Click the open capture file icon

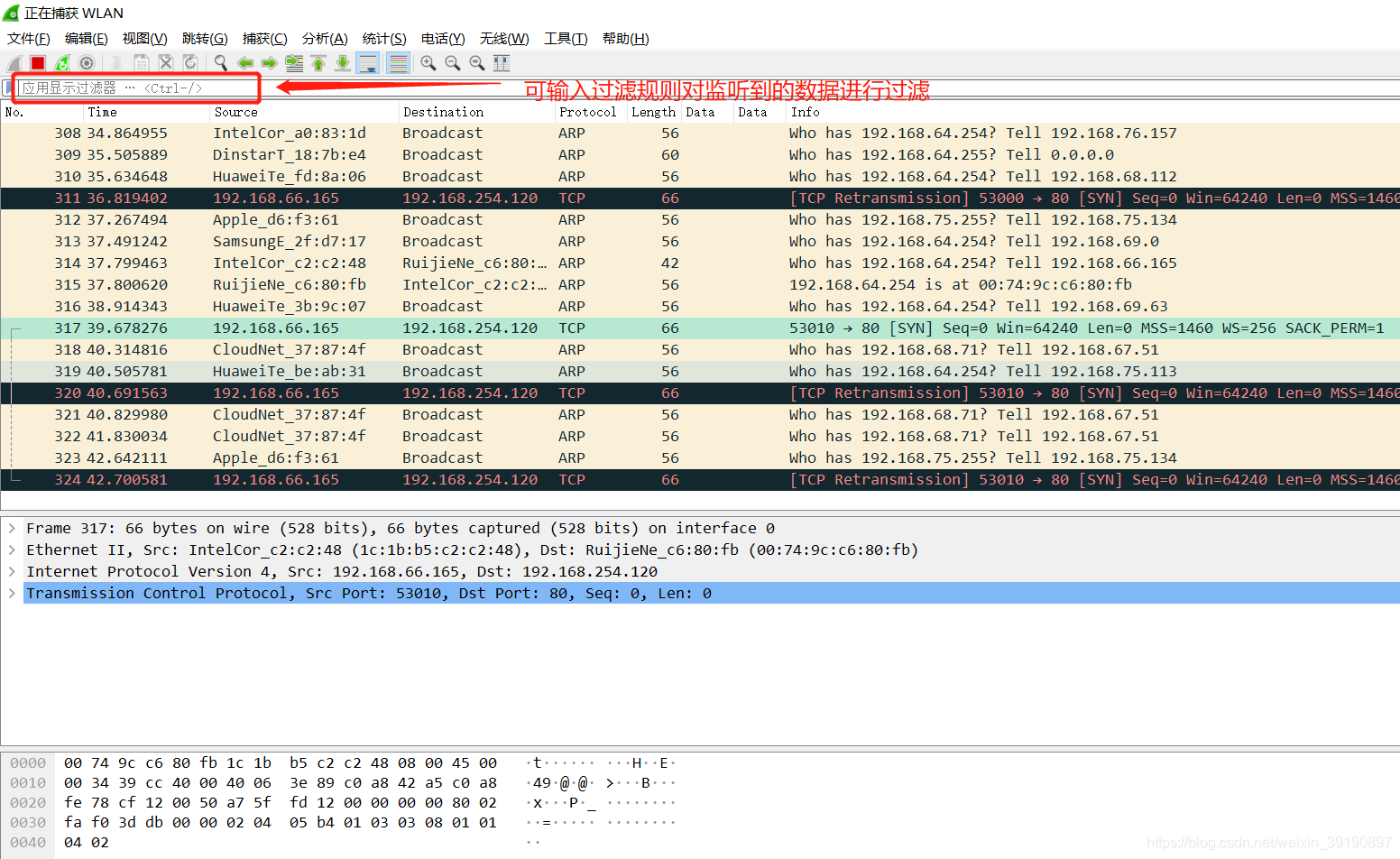point(117,63)
